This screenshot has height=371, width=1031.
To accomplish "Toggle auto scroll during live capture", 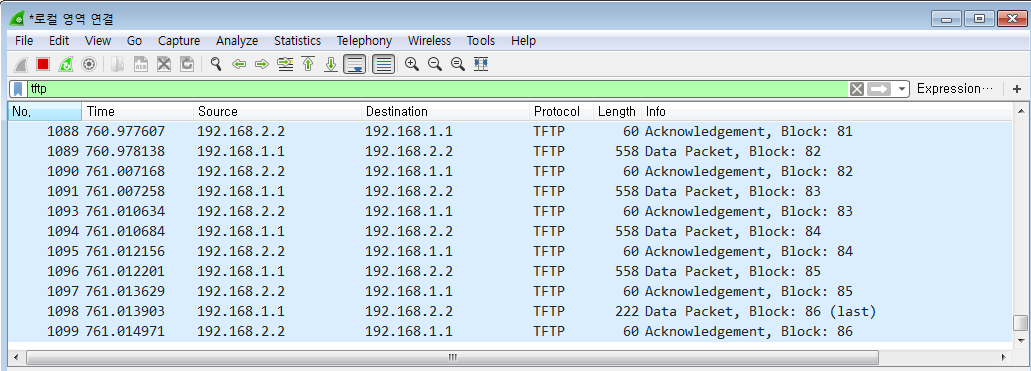I will (355, 64).
